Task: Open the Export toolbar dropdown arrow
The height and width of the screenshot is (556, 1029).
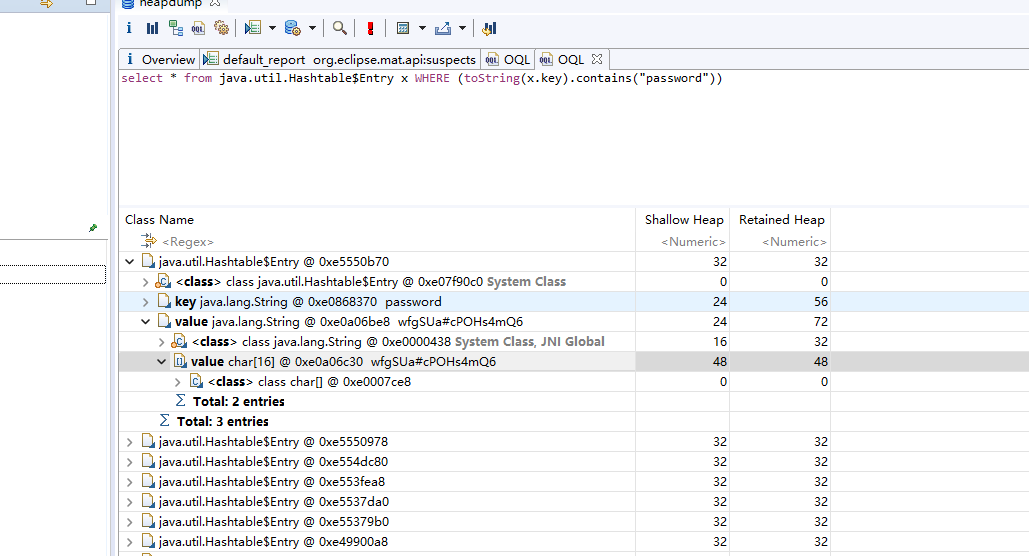Action: pos(462,28)
